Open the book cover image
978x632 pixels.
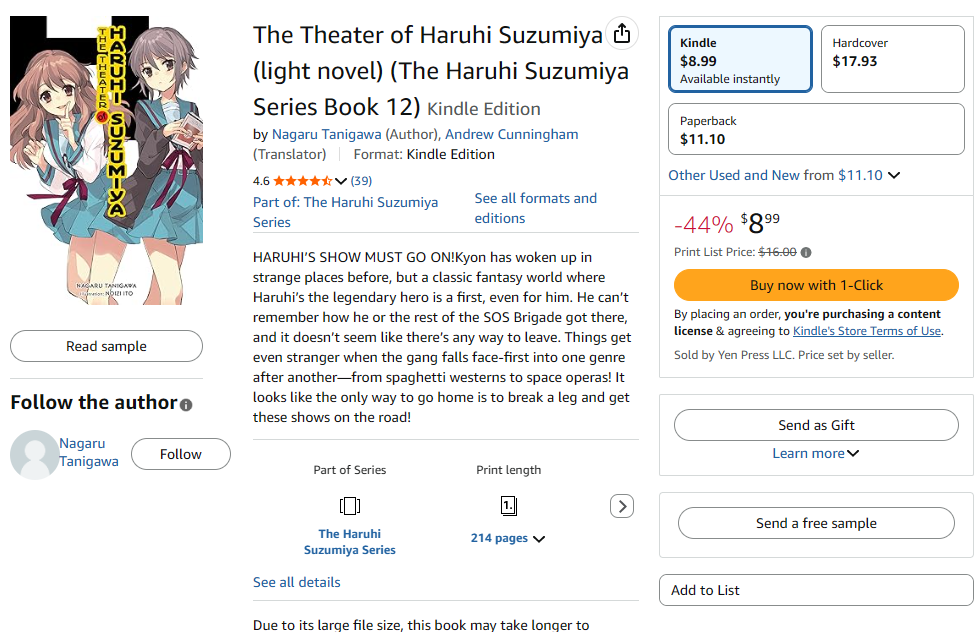pos(106,159)
